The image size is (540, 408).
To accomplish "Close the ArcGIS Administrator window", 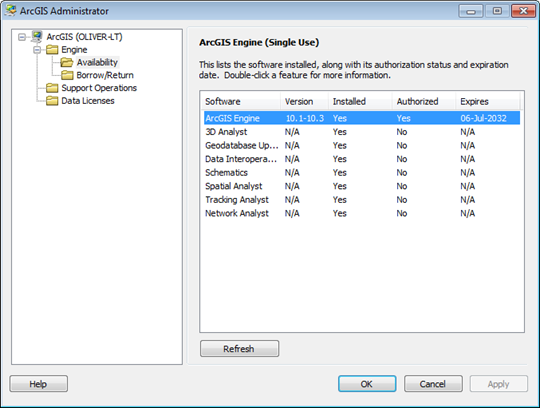I will pyautogui.click(x=523, y=11).
